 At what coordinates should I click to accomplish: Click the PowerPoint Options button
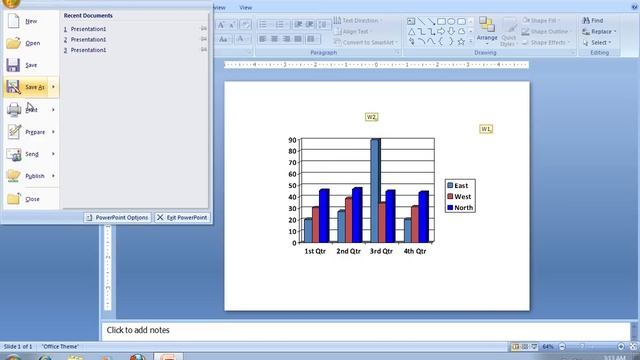pyautogui.click(x=118, y=218)
